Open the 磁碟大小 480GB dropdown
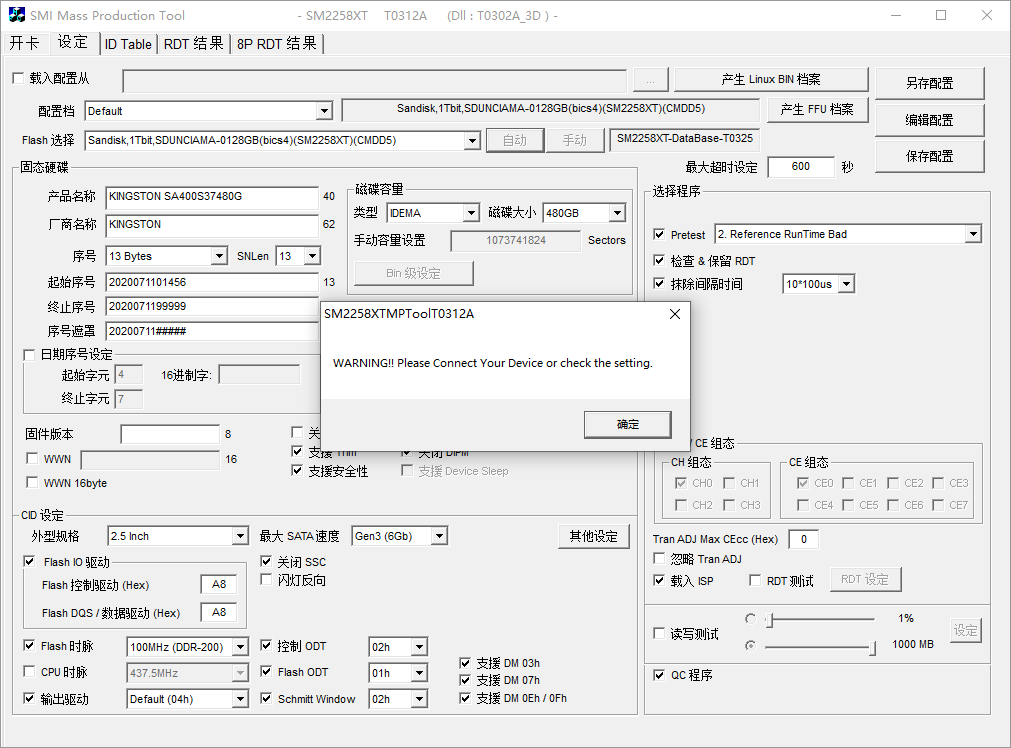The width and height of the screenshot is (1011, 748). coord(617,213)
